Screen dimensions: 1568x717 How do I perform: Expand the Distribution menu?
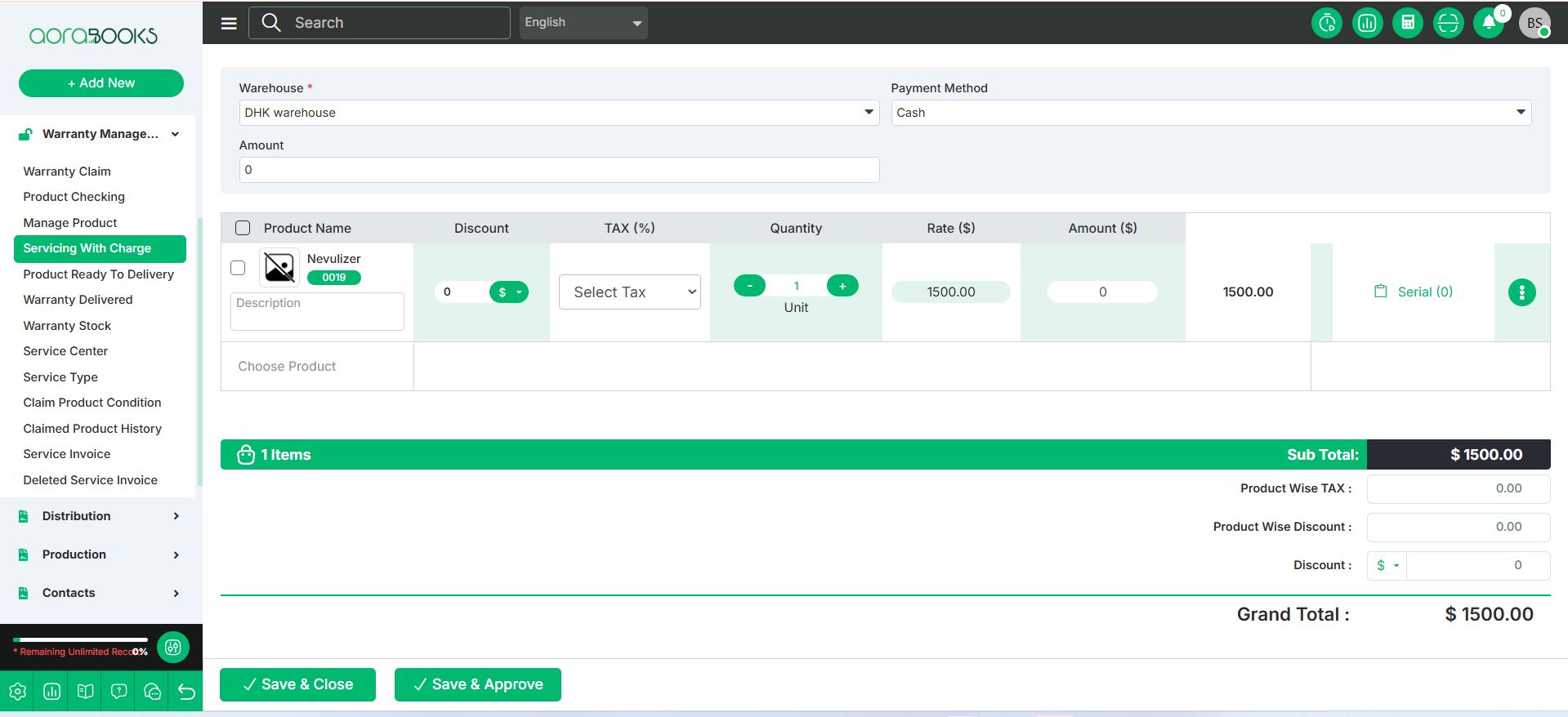[x=100, y=516]
